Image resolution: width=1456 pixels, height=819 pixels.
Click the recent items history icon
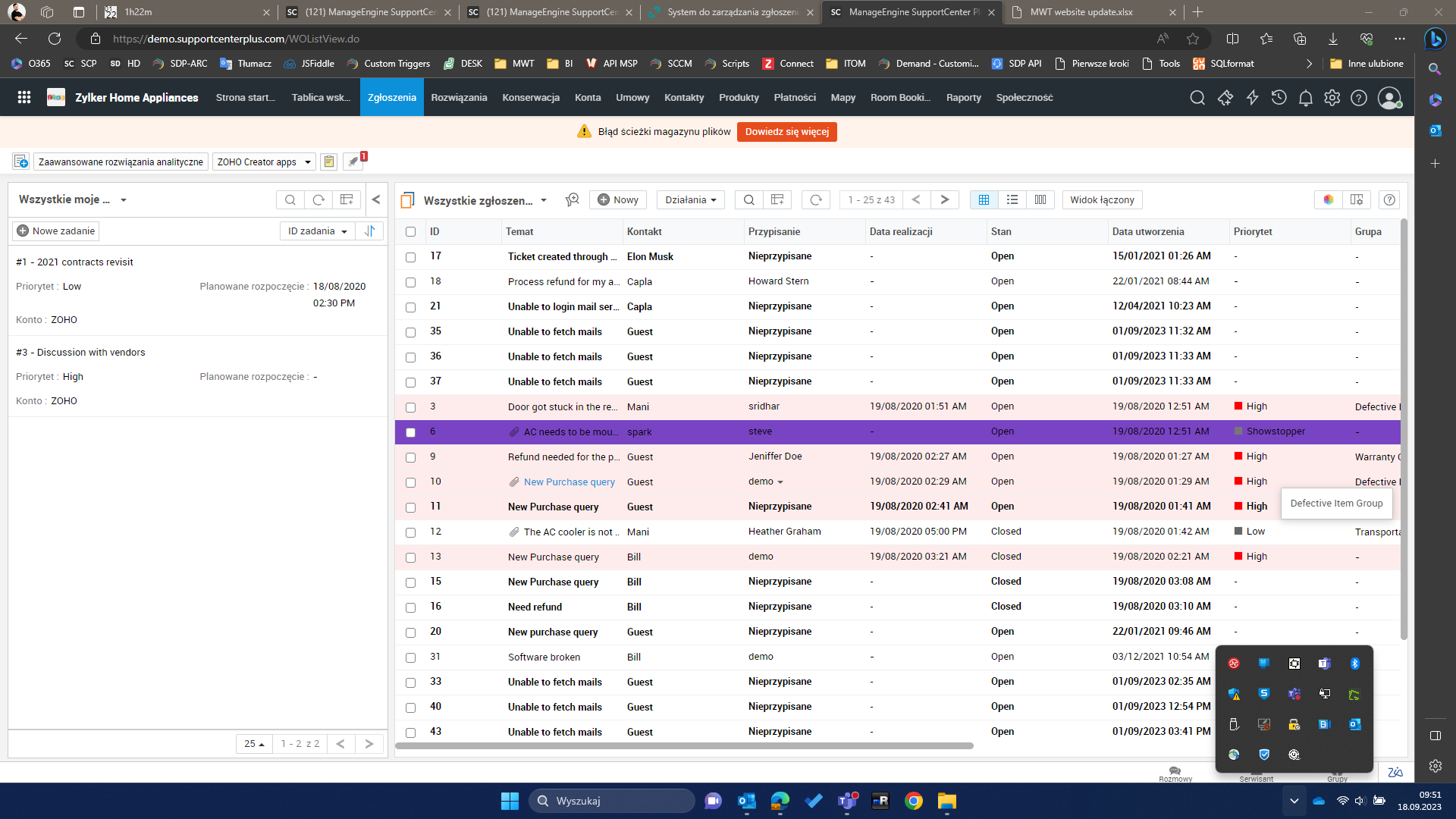tap(1279, 98)
